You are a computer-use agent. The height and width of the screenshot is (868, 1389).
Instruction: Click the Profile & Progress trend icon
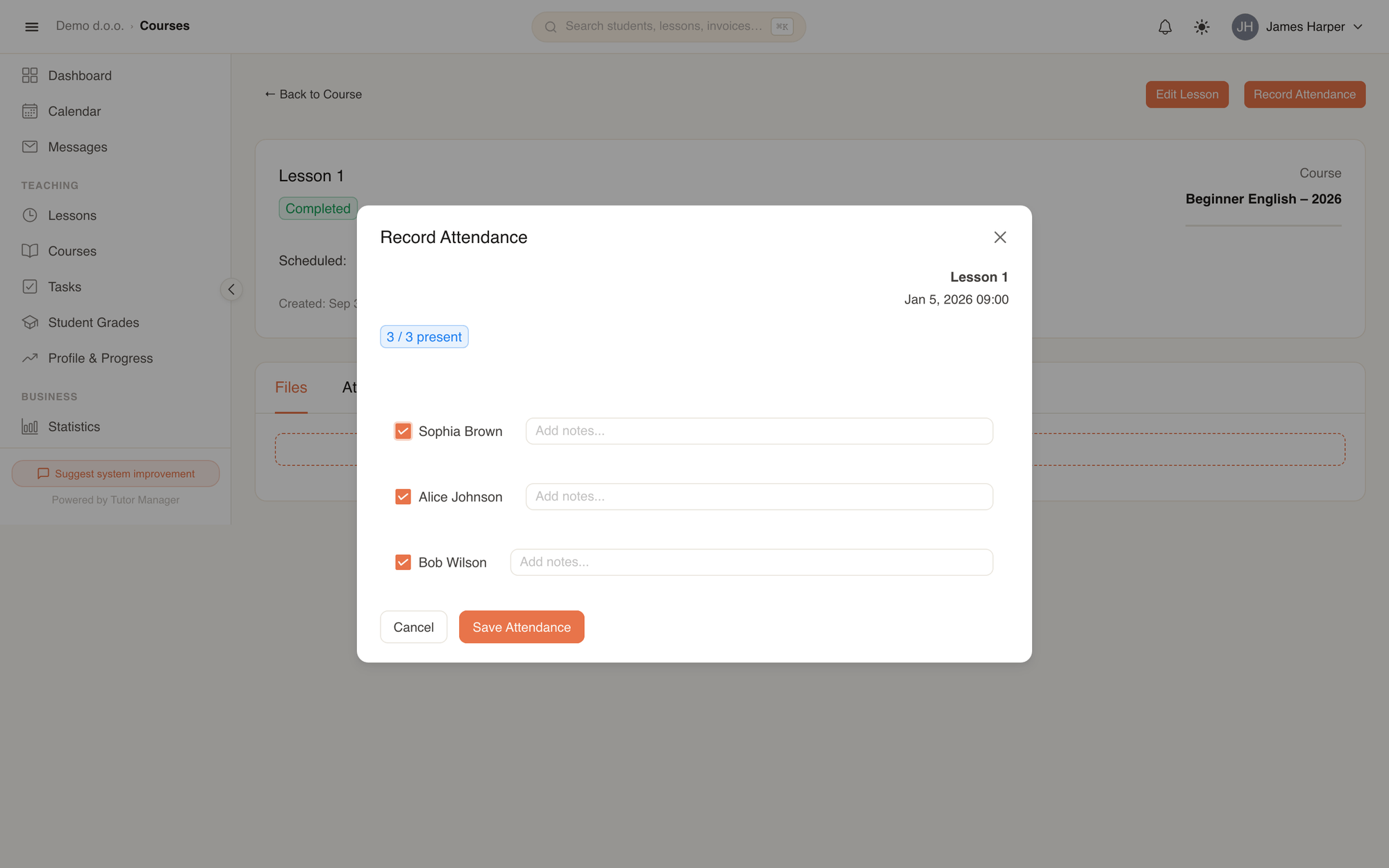pos(30,358)
